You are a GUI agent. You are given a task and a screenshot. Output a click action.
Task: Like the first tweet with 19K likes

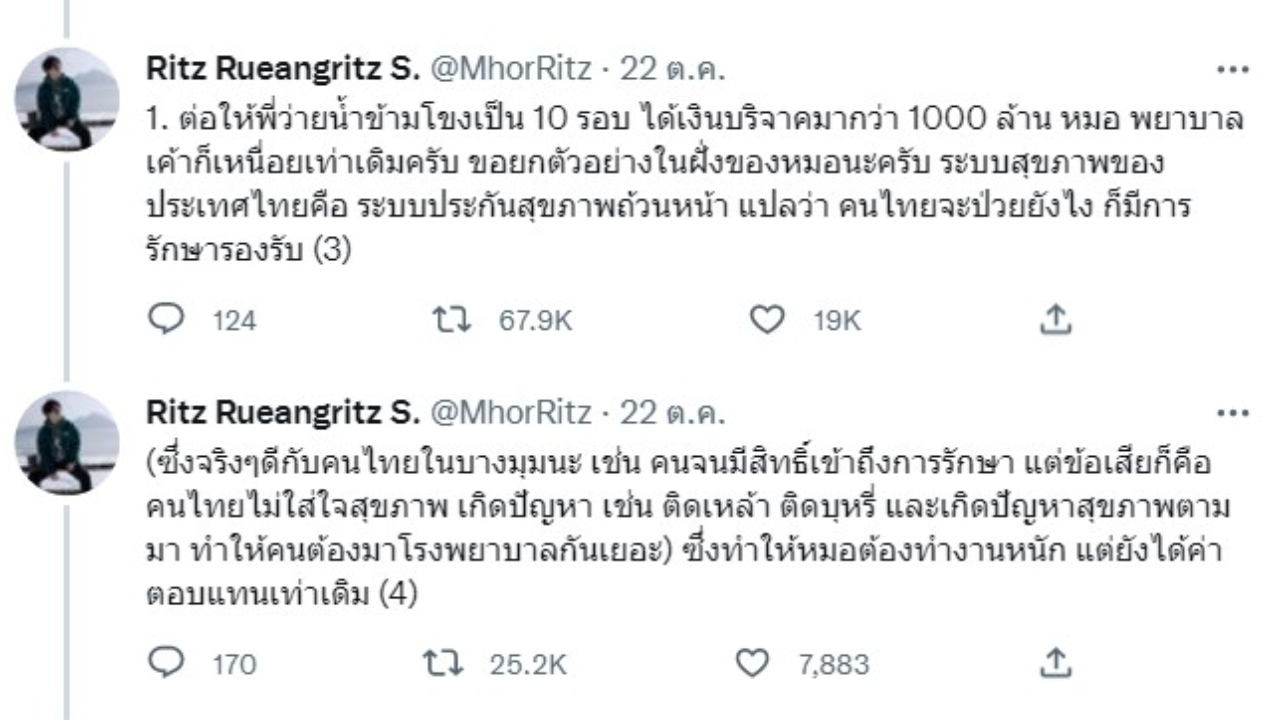(x=765, y=320)
